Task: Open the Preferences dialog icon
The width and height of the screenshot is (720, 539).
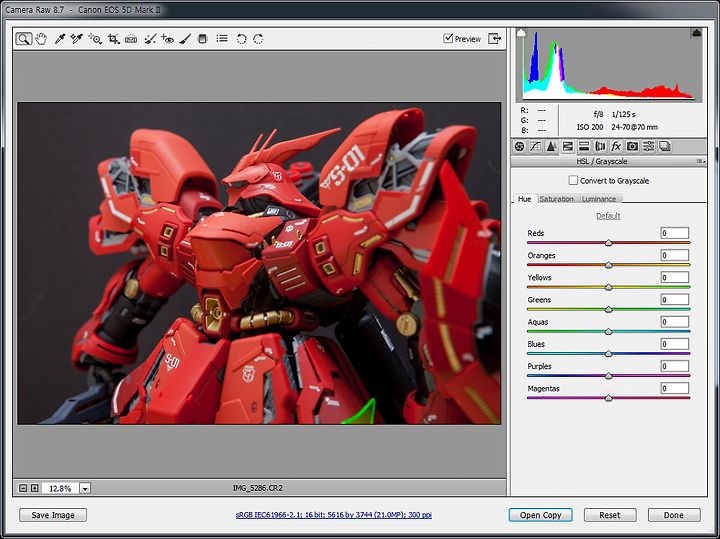Action: point(222,39)
